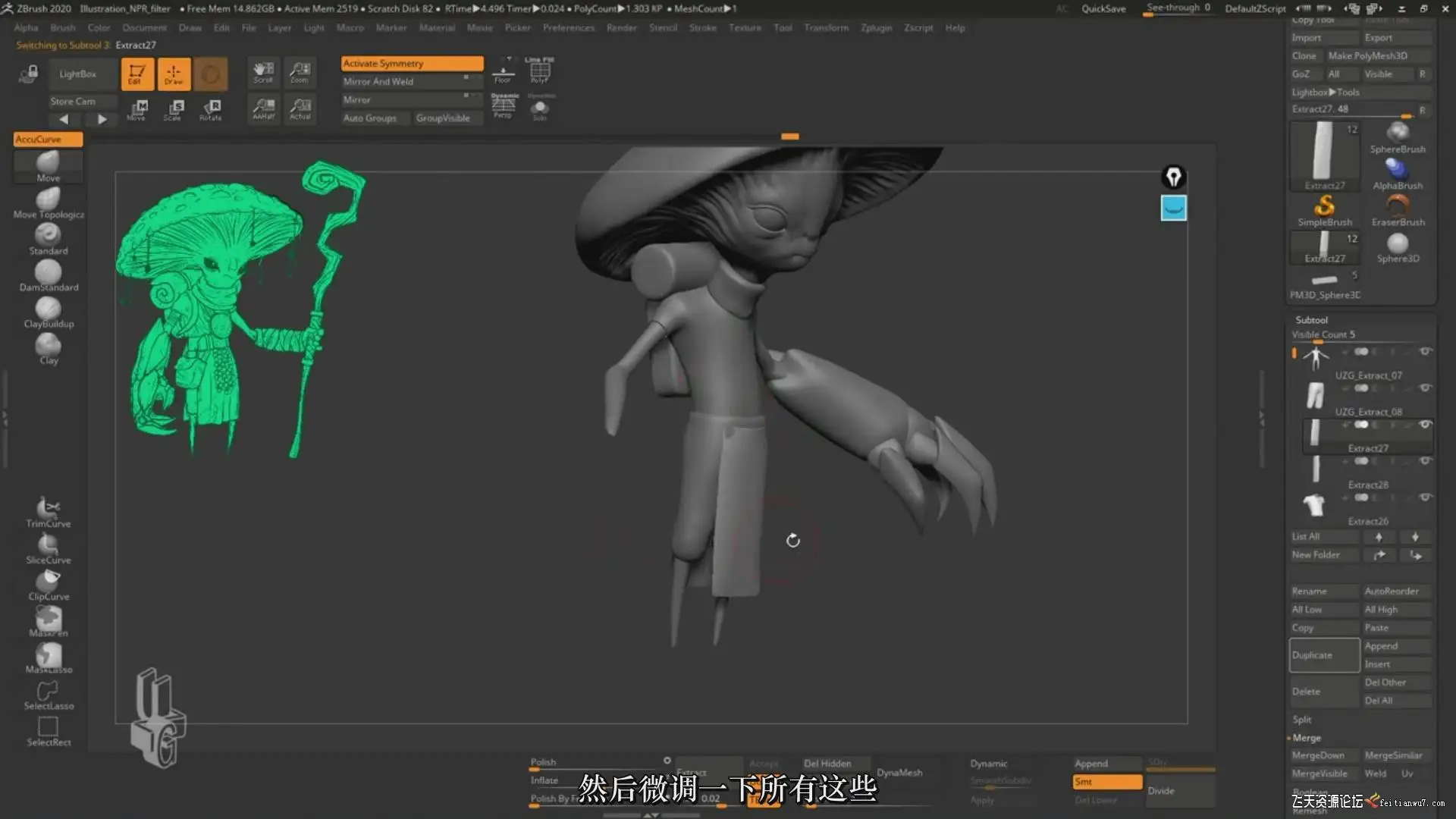Choose the SelectLasso tool
The image size is (1456, 819).
click(x=48, y=693)
